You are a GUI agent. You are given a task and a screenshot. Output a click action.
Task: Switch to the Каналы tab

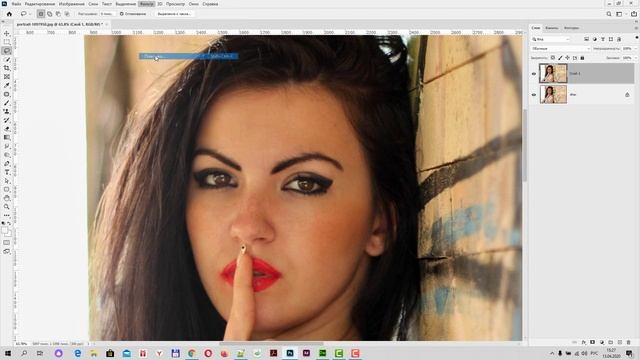[551, 28]
